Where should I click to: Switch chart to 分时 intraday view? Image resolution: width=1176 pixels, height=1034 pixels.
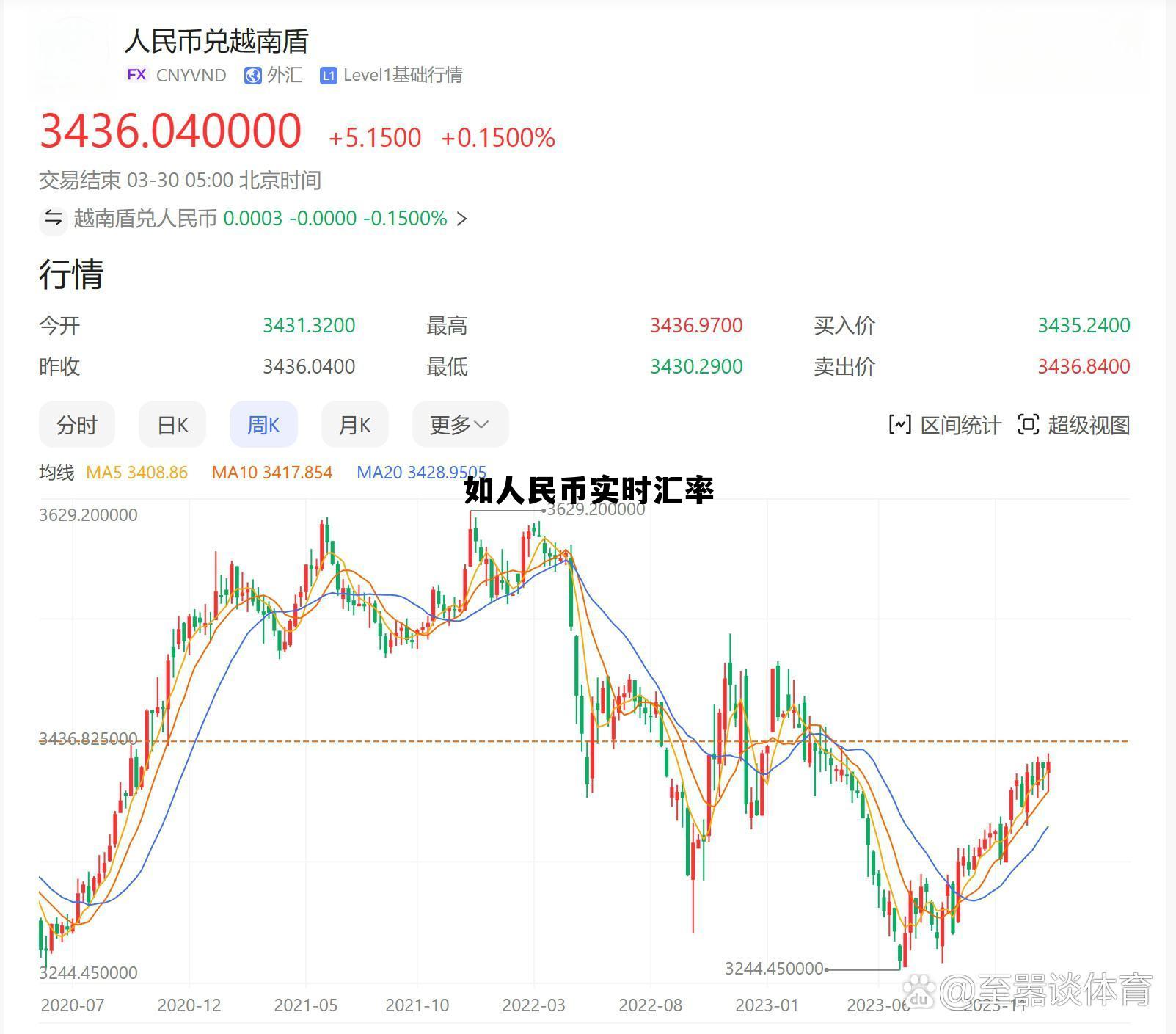(x=77, y=424)
